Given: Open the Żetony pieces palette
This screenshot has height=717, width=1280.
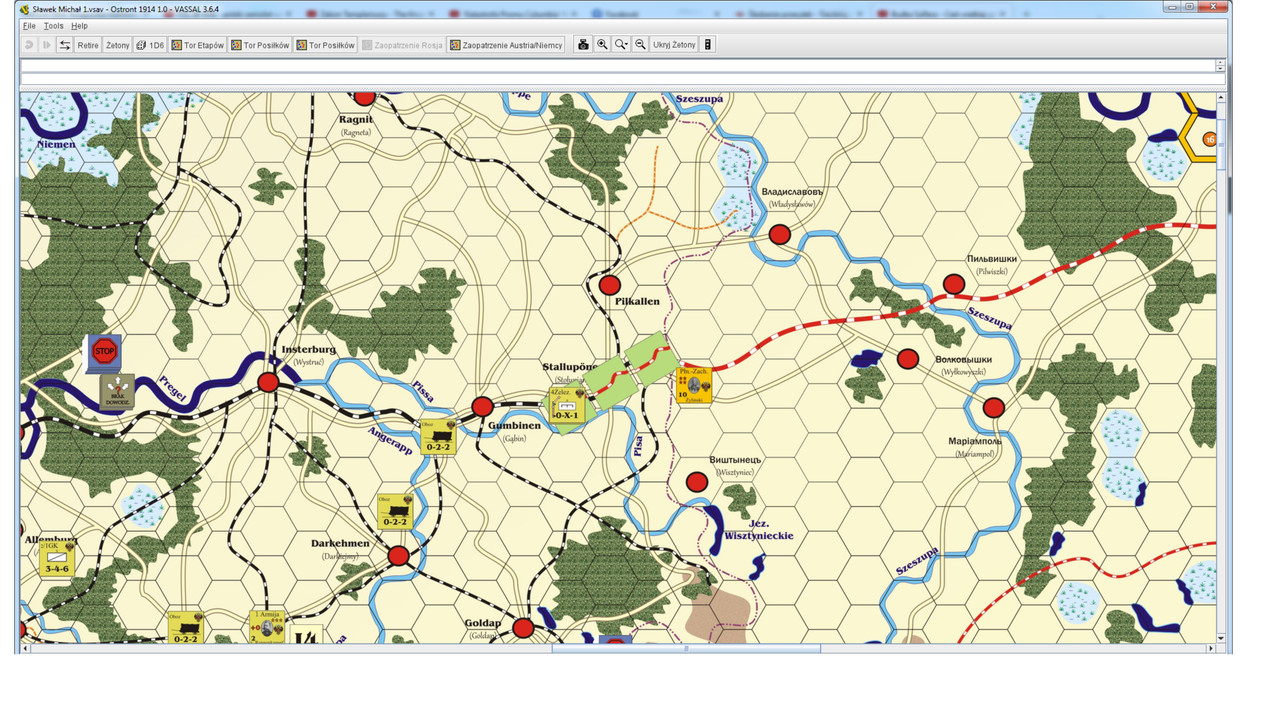Looking at the screenshot, I should 118,45.
